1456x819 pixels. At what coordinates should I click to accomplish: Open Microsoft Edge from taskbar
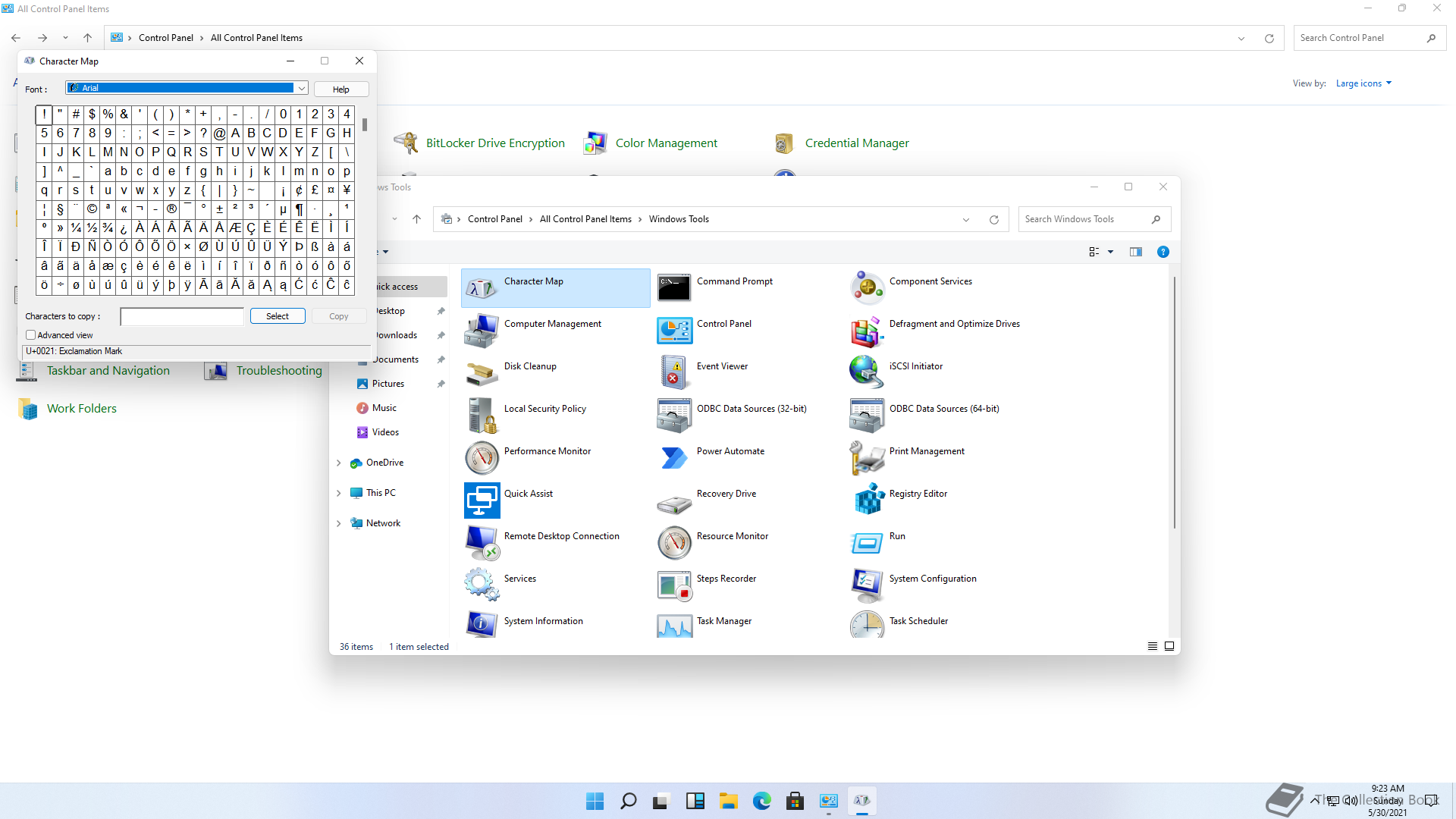[761, 801]
